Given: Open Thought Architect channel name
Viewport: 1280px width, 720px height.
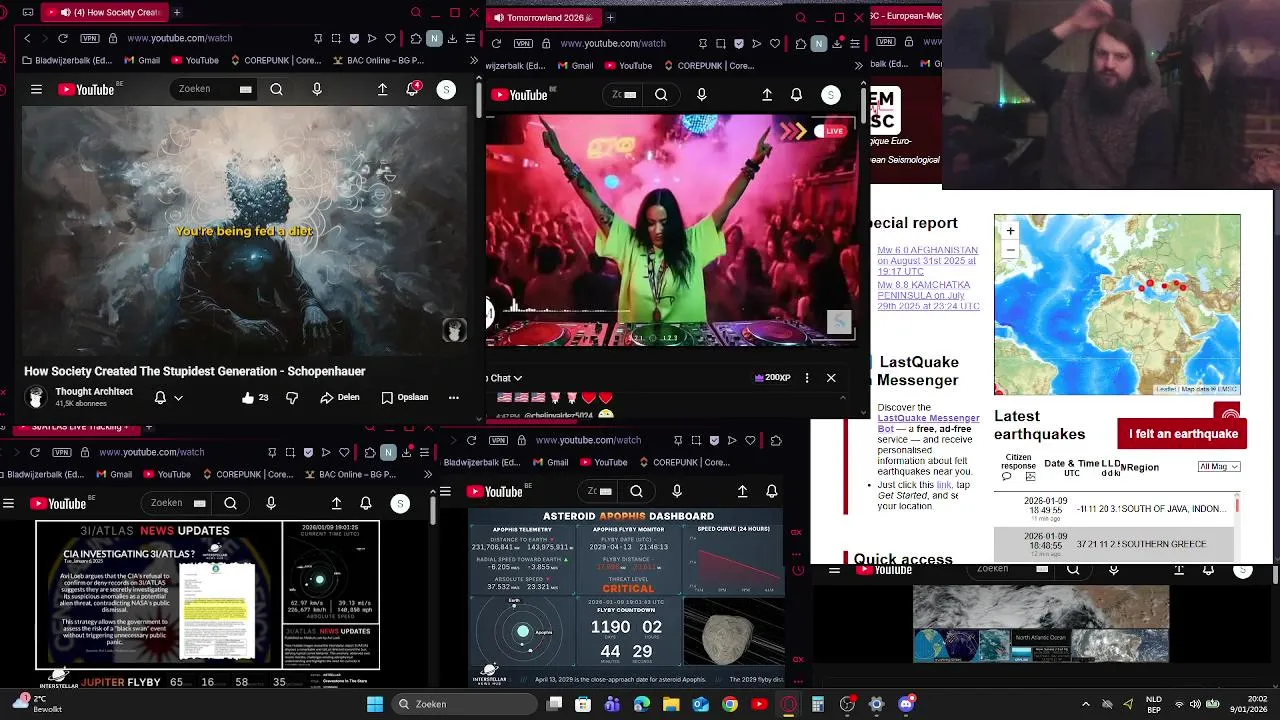Looking at the screenshot, I should tap(94, 391).
